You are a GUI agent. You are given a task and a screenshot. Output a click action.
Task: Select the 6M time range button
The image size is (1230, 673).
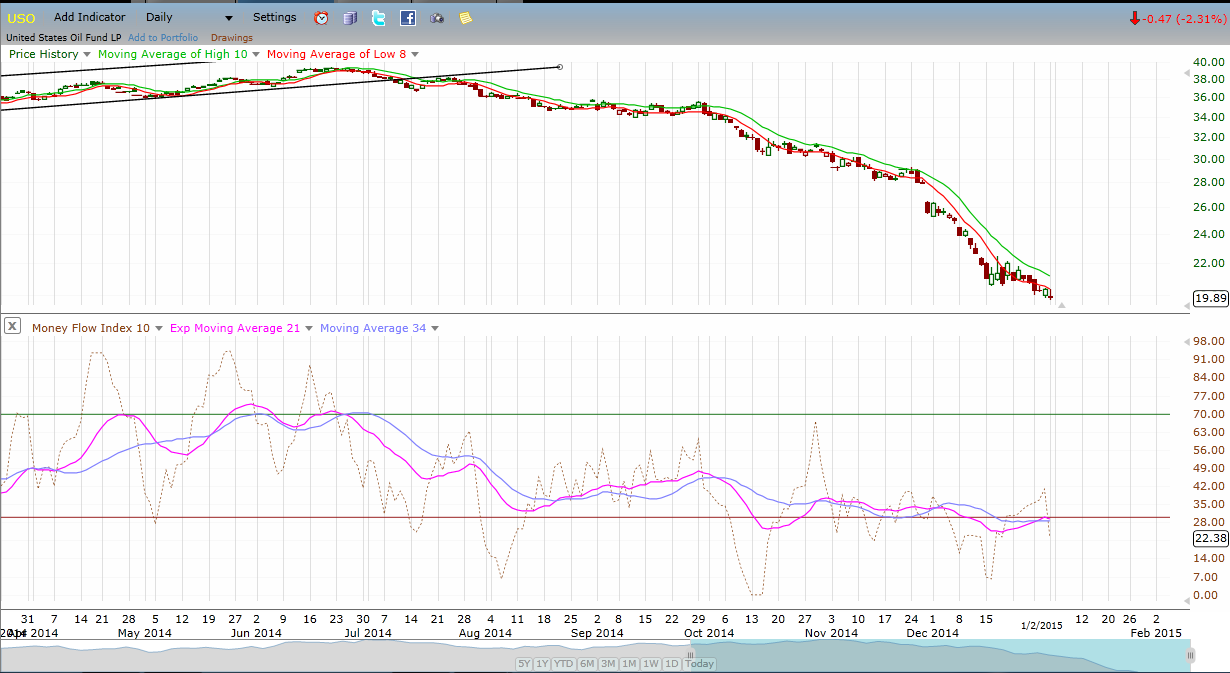pos(587,664)
